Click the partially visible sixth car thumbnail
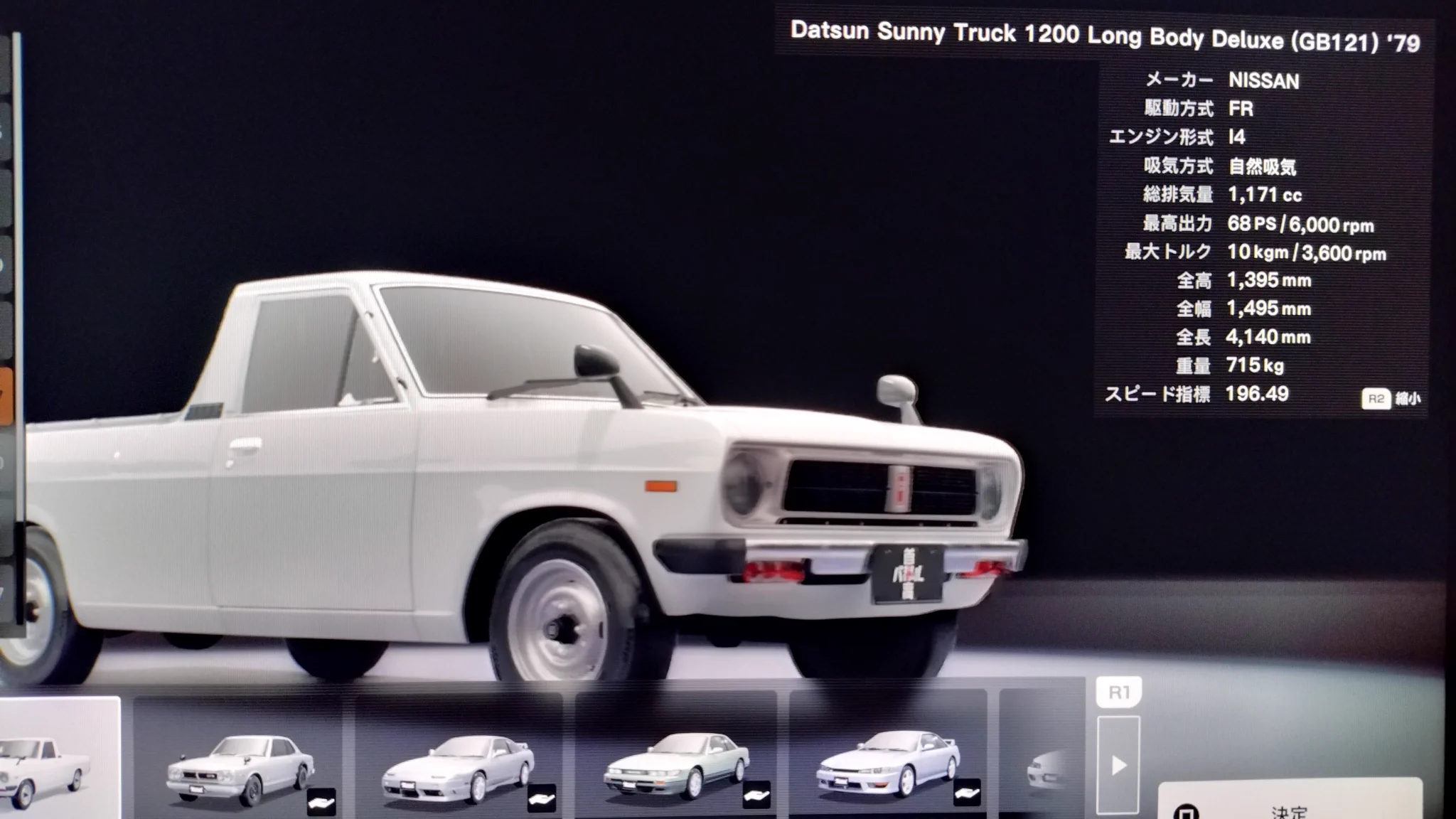1456x819 pixels. tap(1042, 754)
